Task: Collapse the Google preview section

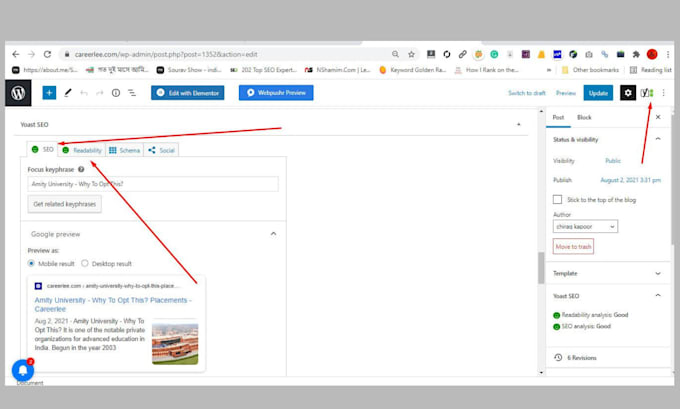Action: [x=273, y=234]
